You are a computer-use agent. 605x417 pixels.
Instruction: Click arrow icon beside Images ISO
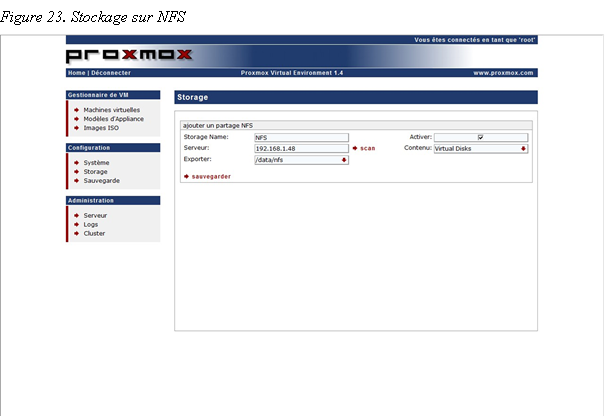[x=76, y=128]
